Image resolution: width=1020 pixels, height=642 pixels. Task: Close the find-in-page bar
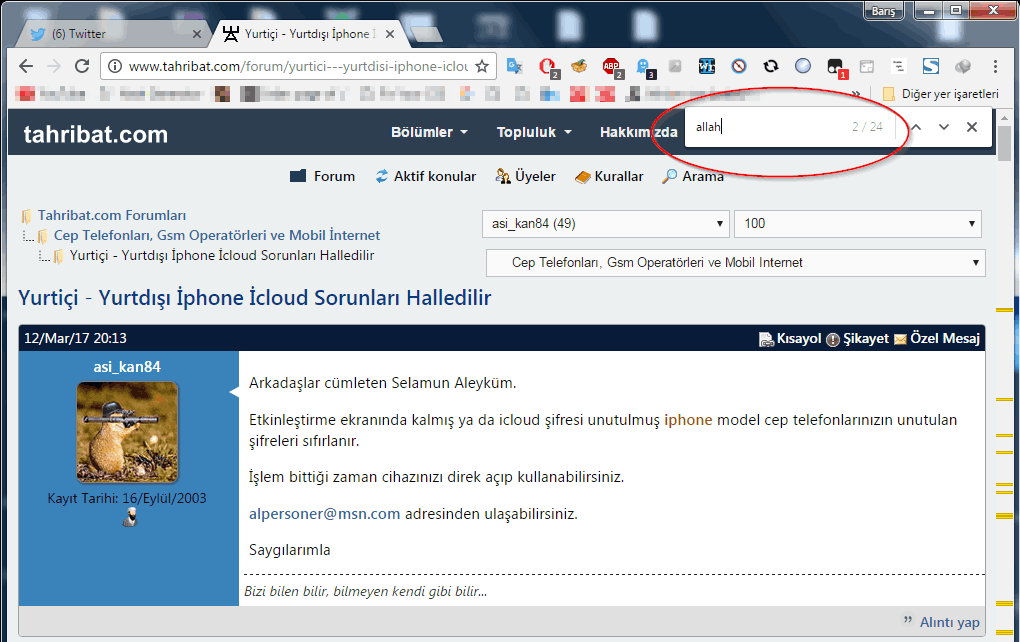[971, 127]
